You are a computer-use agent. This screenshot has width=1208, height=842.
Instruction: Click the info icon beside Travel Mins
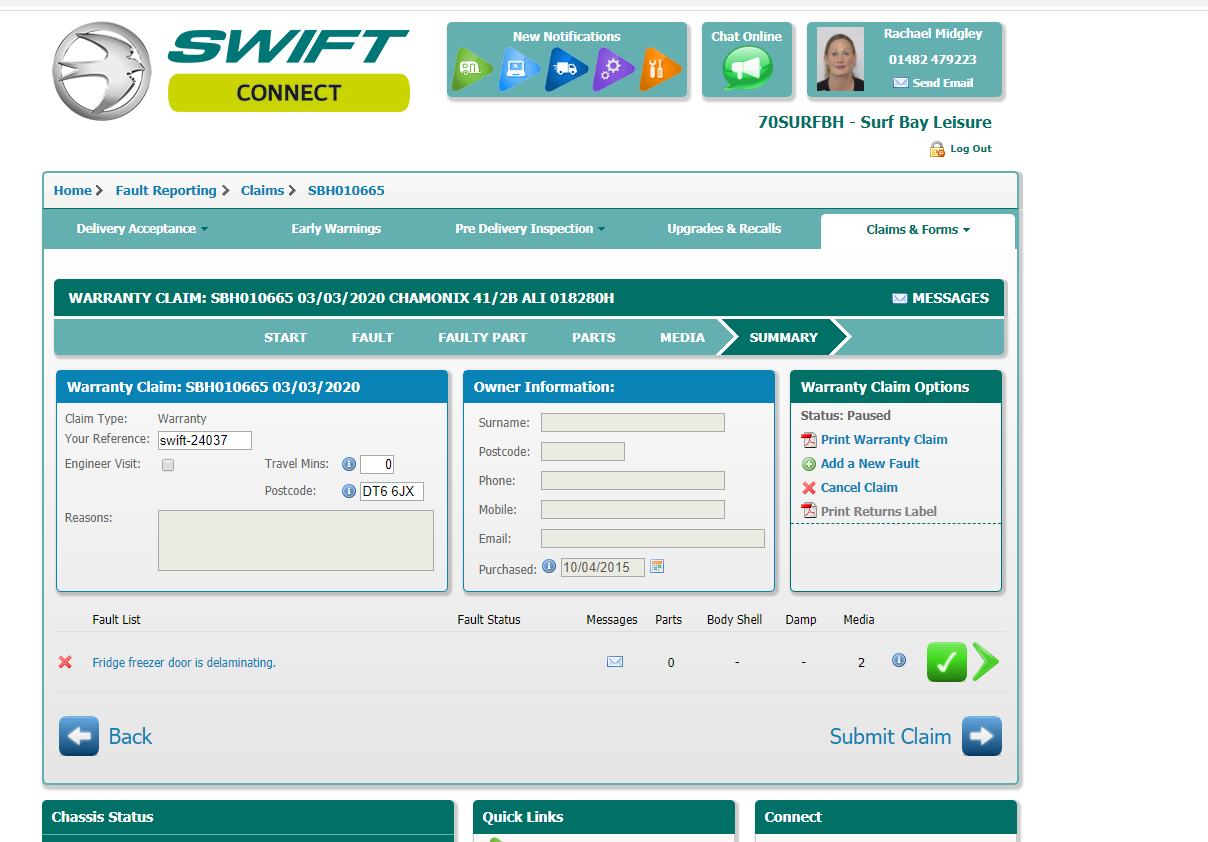coord(349,464)
